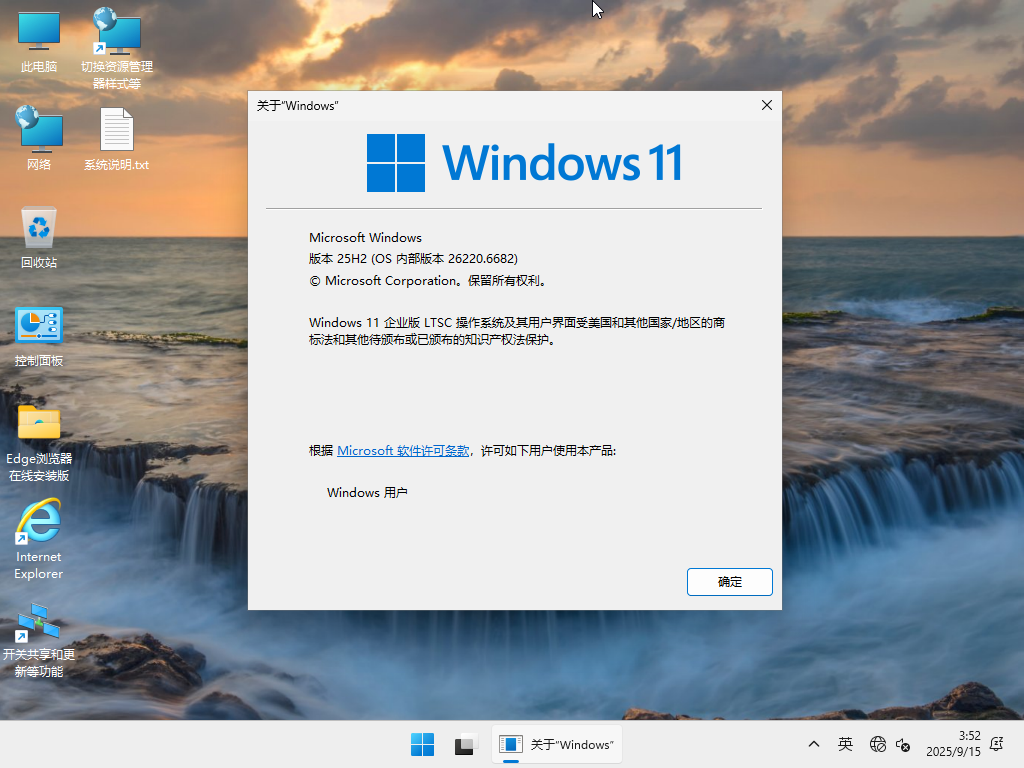1024x768 pixels.
Task: Click the "Windows 用户" licensee text
Action: 367,492
